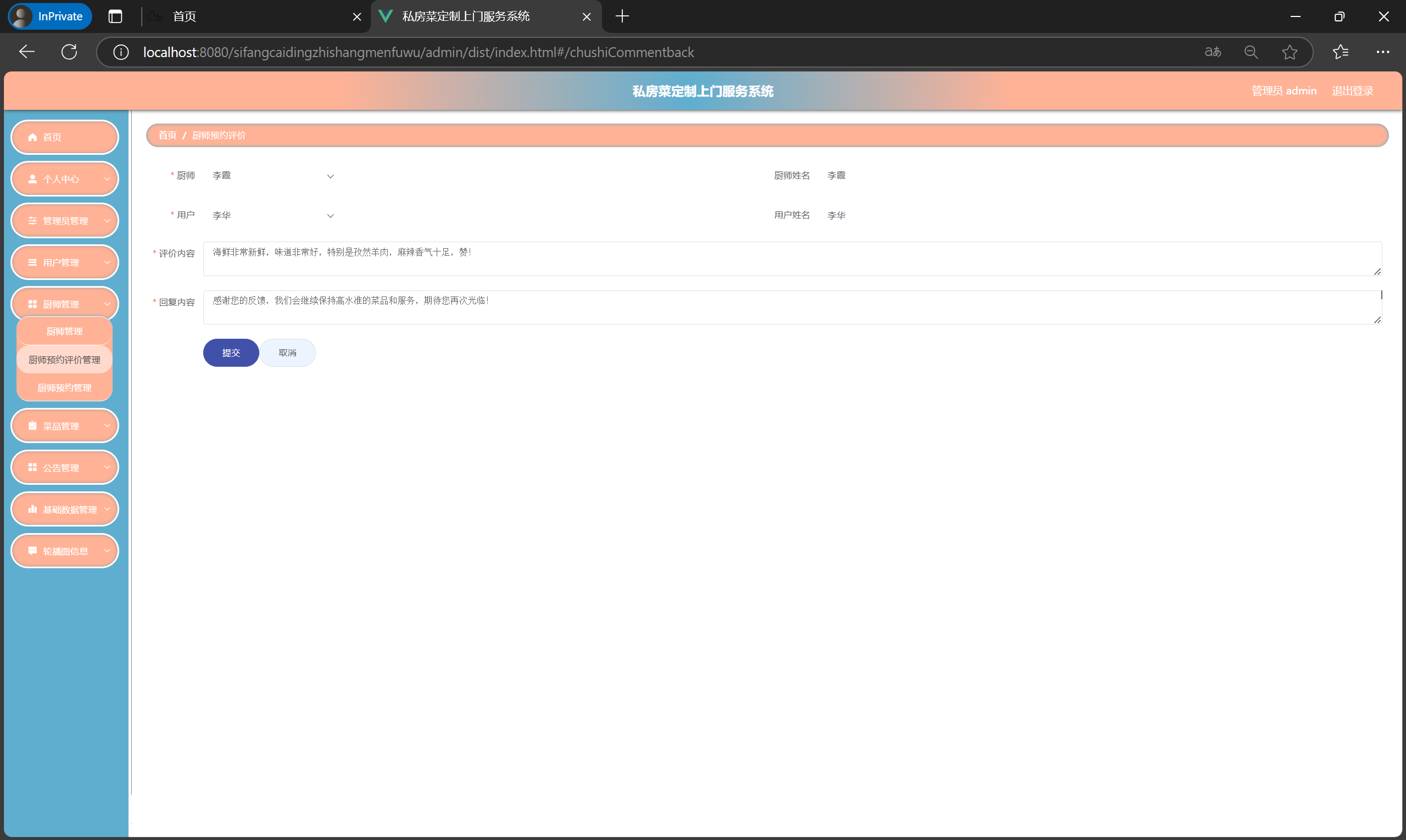Viewport: 1406px width, 840px height.
Task: Click into the 评价内容 text area
Action: [792, 259]
